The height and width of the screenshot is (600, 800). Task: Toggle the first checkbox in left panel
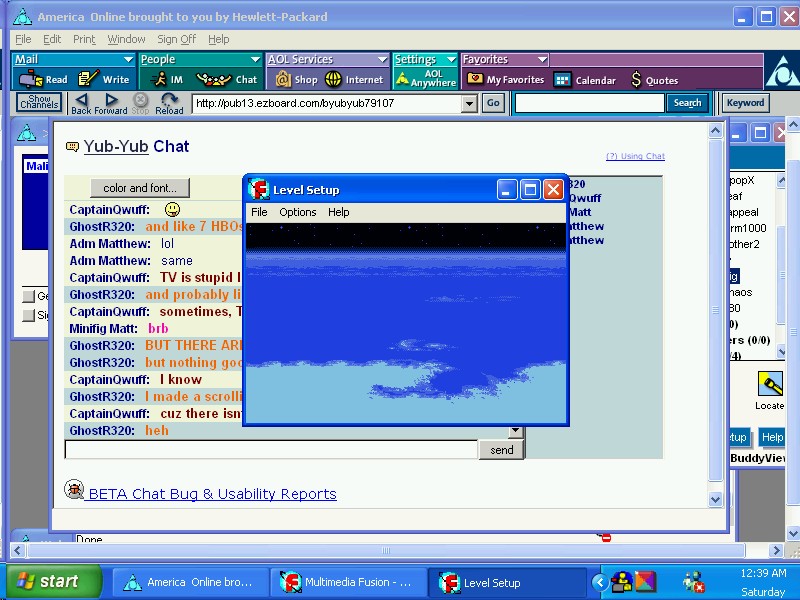click(x=29, y=295)
